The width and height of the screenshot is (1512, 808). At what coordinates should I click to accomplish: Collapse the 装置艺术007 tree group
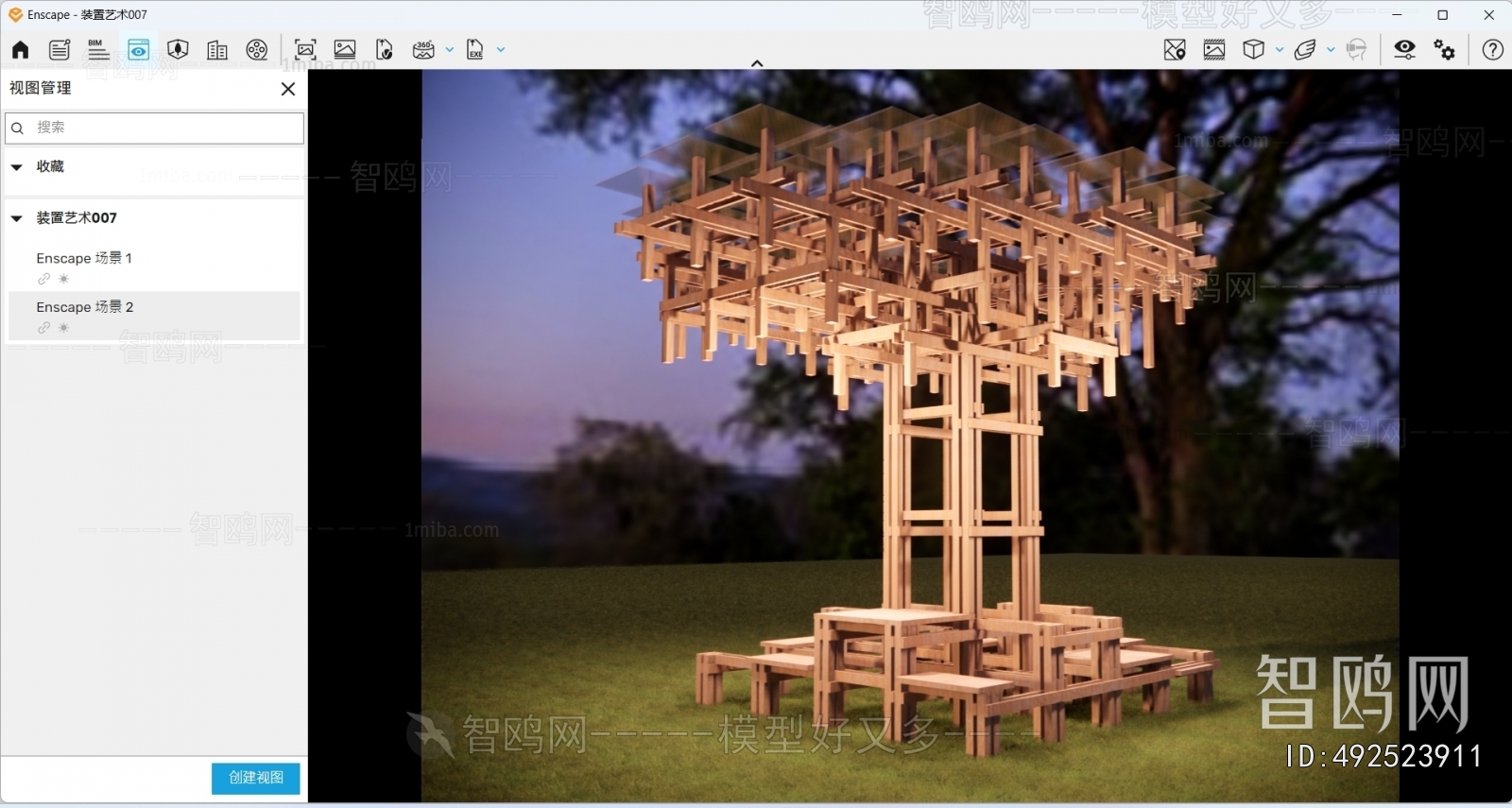coord(17,218)
